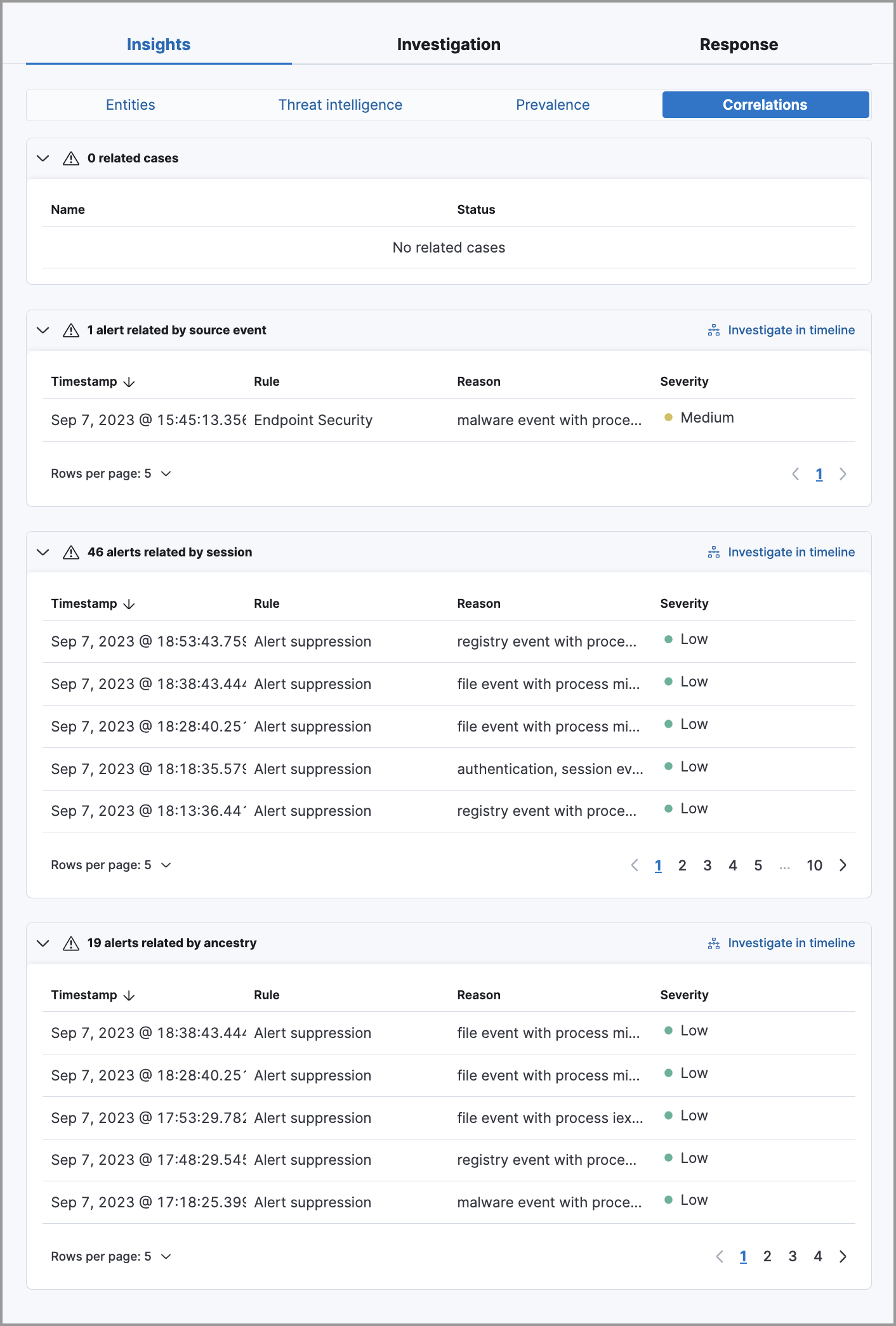Click sort arrow on session Timestamp column
Screen dimensions: 896x1326
point(129,604)
